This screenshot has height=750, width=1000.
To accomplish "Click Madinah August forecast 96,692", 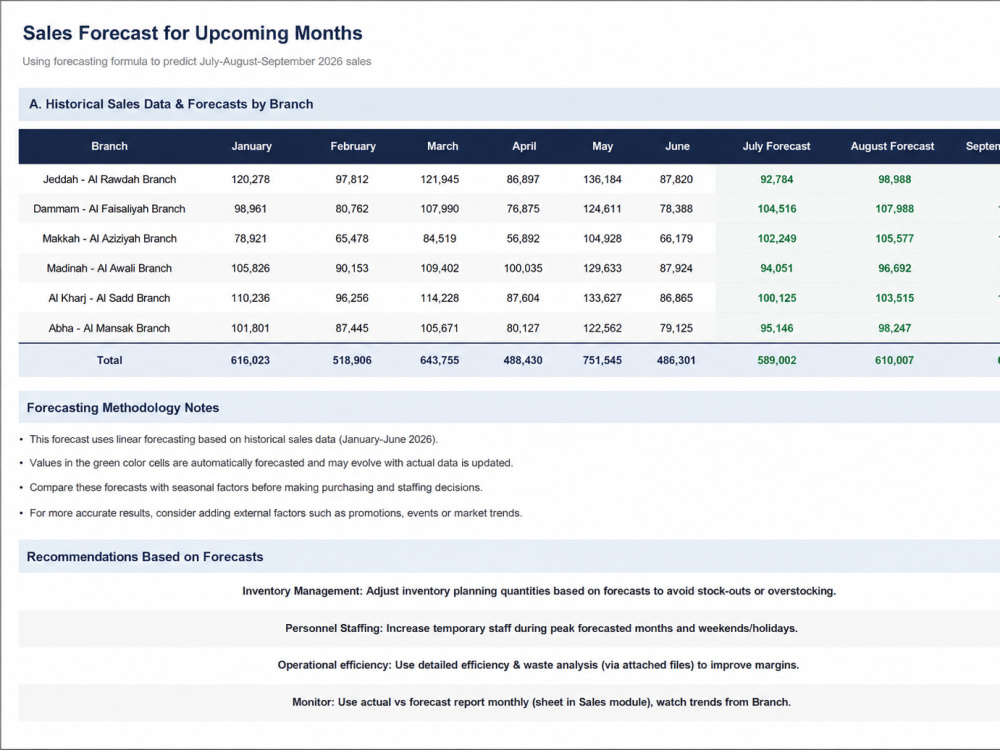I will click(895, 268).
